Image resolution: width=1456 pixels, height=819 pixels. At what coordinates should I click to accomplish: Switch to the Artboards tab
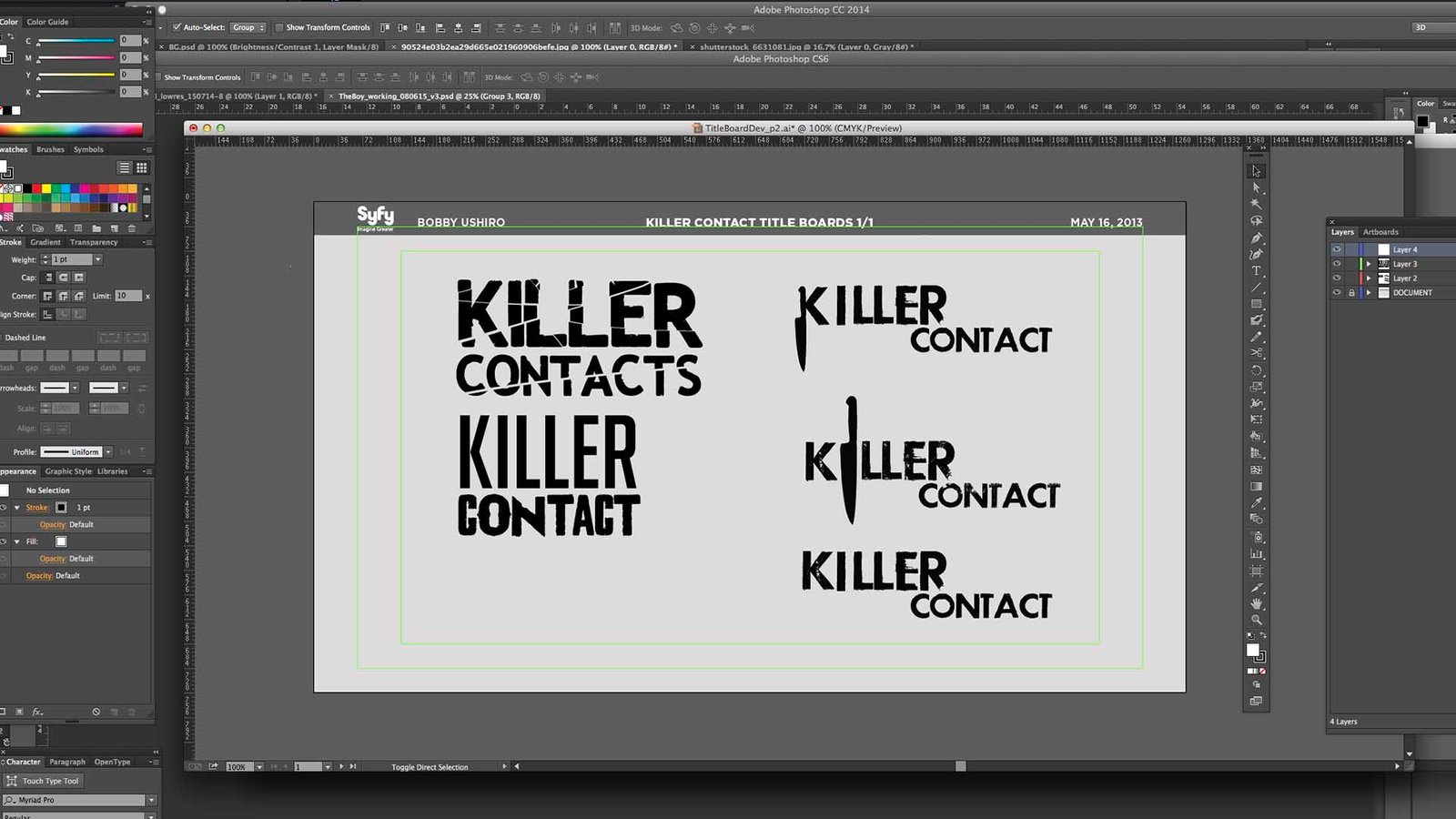[x=1380, y=232]
